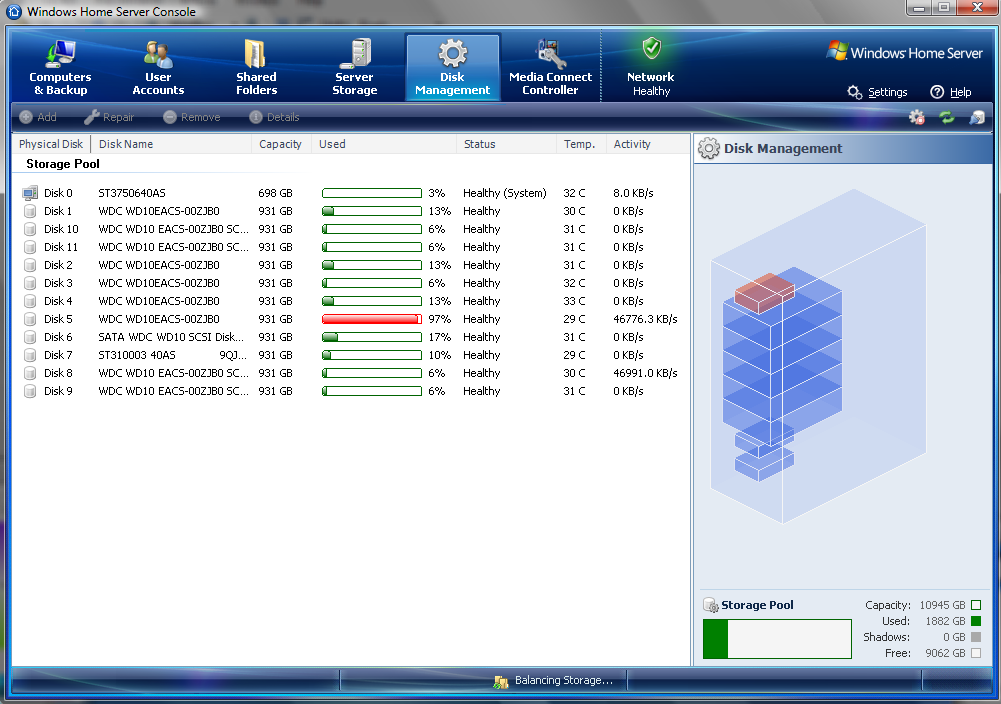Sort by the Temp. column header
The width and height of the screenshot is (1001, 704).
(x=579, y=144)
